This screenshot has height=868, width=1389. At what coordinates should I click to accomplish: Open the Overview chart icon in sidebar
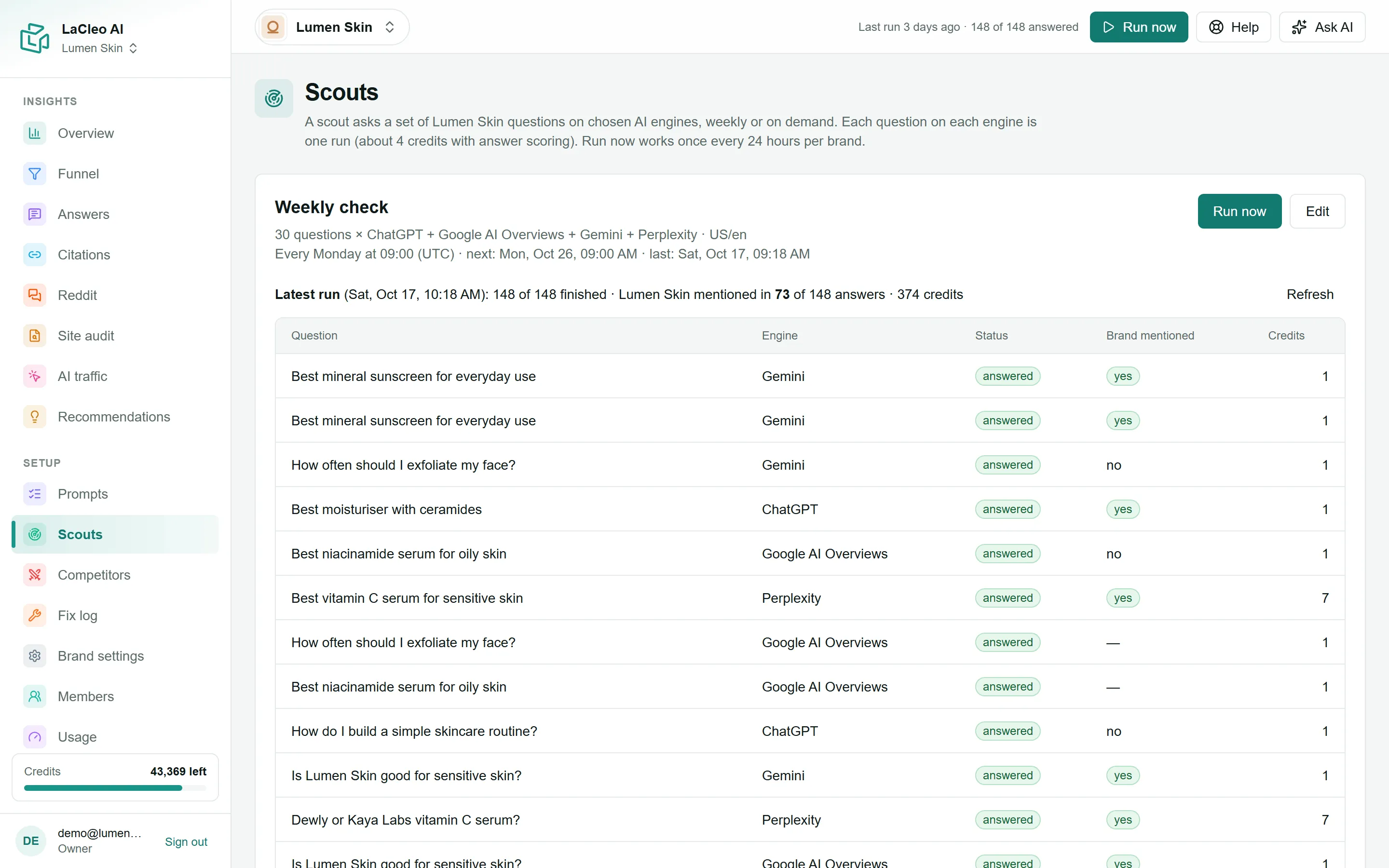click(x=34, y=133)
